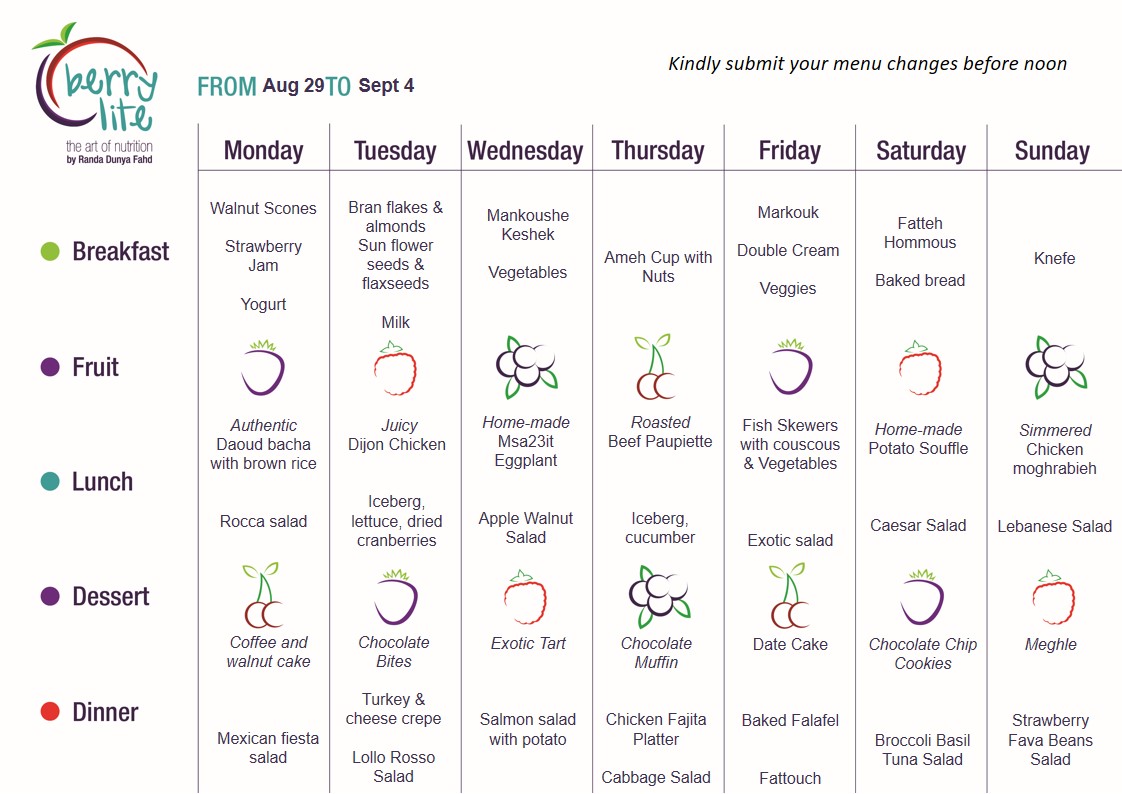Click the green Breakfast dot
Image resolution: width=1122 pixels, height=794 pixels.
point(50,252)
